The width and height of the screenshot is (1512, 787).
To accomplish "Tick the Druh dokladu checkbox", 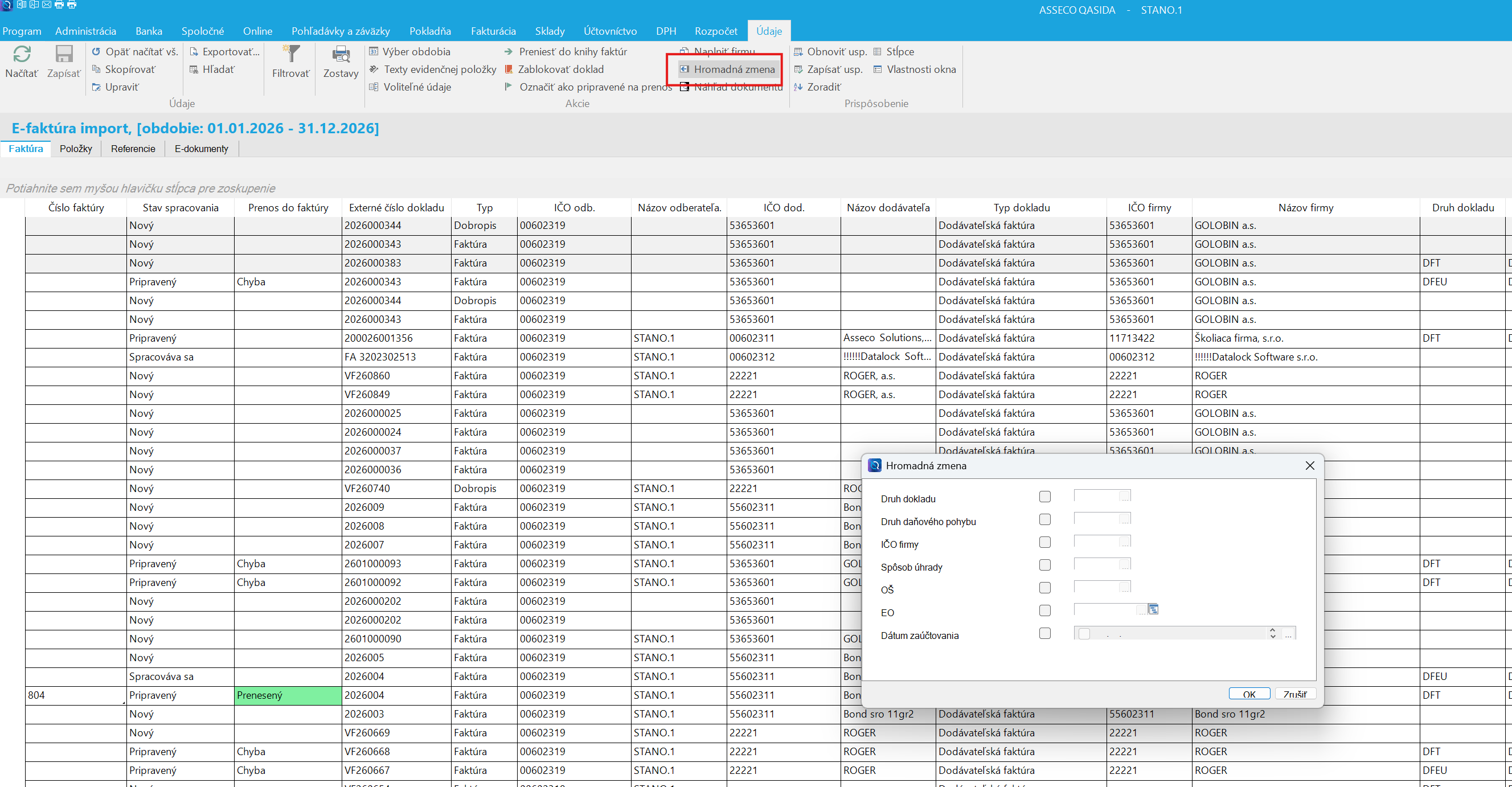I will pyautogui.click(x=1045, y=497).
